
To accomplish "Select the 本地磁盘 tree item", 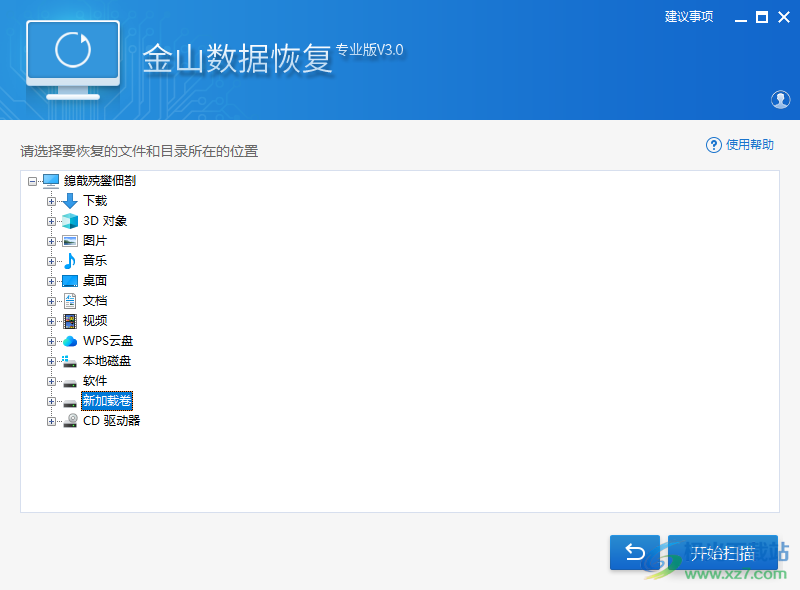I will tap(107, 361).
